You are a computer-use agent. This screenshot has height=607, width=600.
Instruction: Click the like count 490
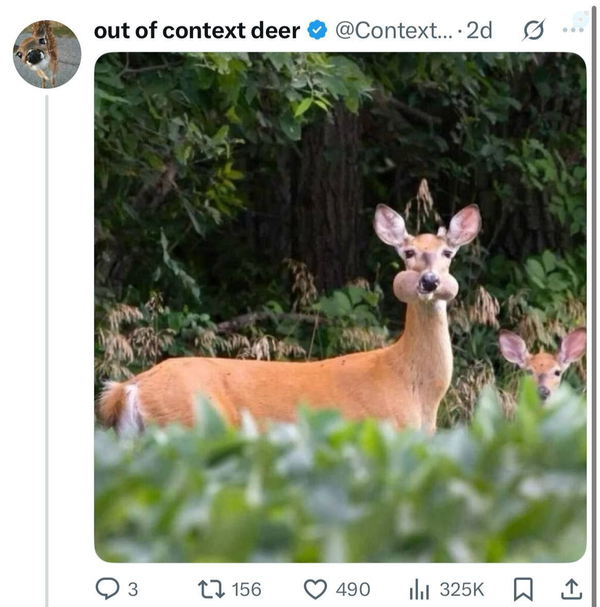pyautogui.click(x=352, y=589)
